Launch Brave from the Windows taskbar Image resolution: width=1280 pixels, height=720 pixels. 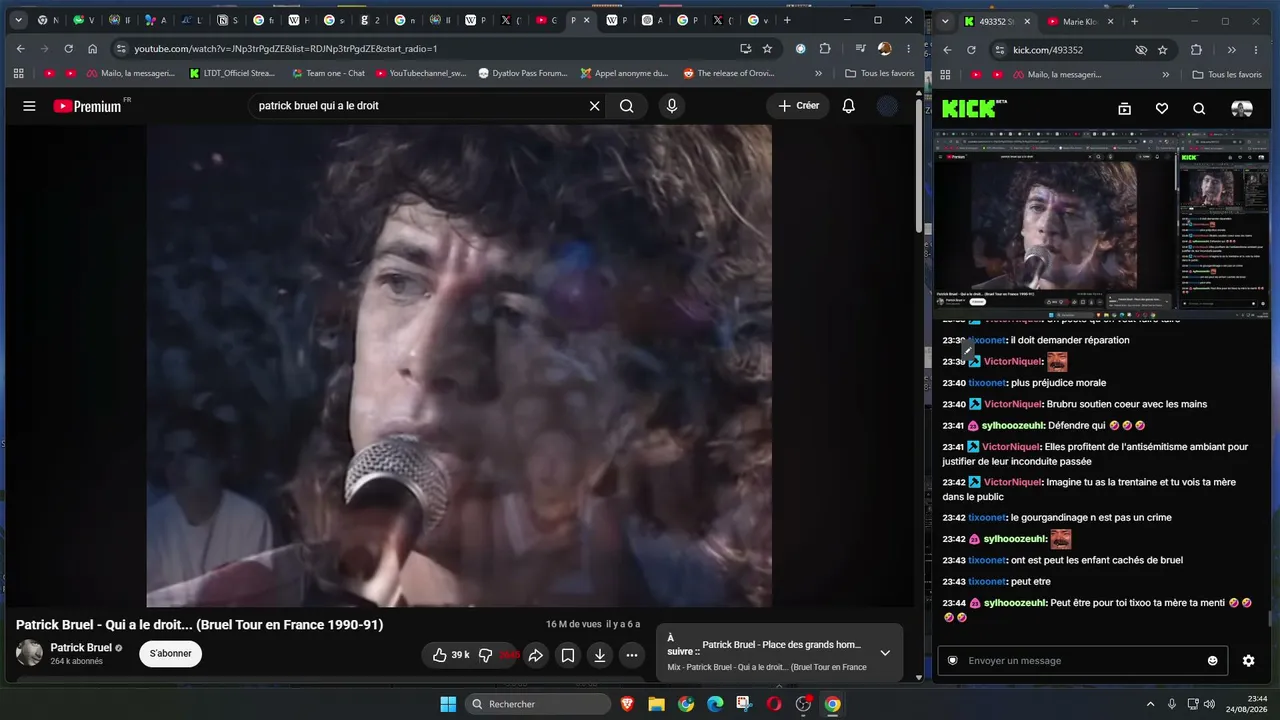click(x=627, y=704)
